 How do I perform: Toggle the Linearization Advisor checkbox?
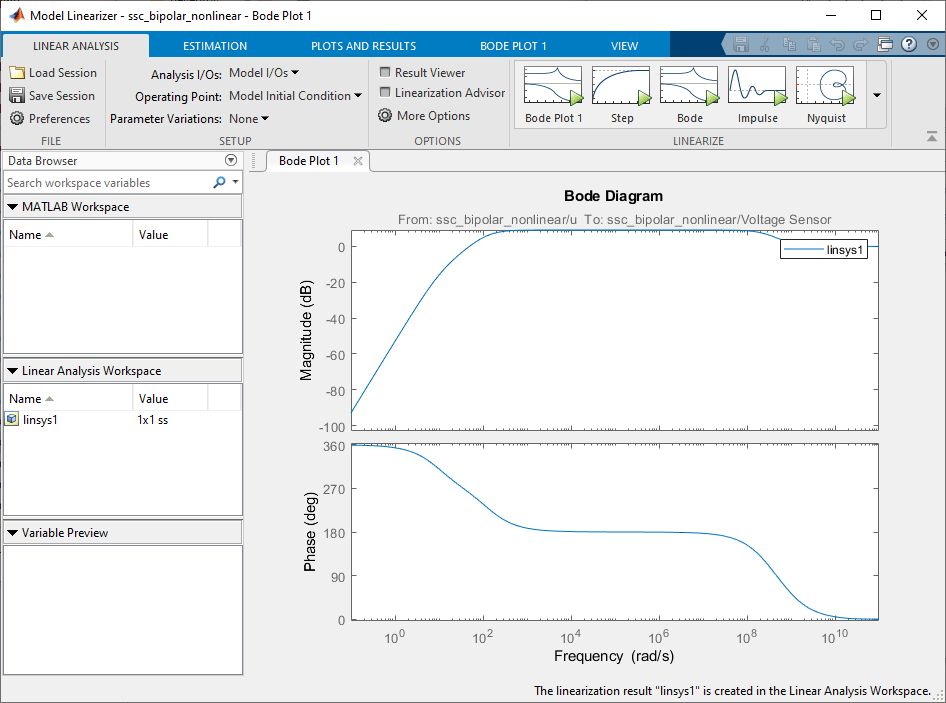[385, 93]
